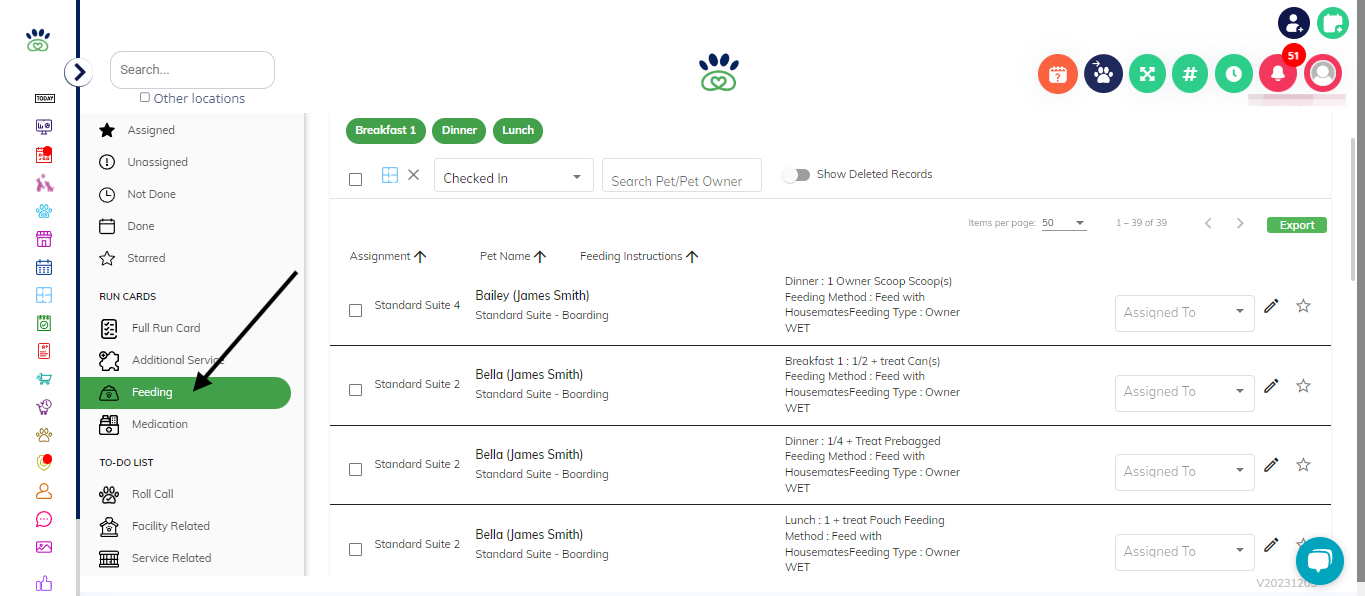Open the Roll Call to-do item
Image resolution: width=1365 pixels, height=596 pixels.
coord(185,494)
